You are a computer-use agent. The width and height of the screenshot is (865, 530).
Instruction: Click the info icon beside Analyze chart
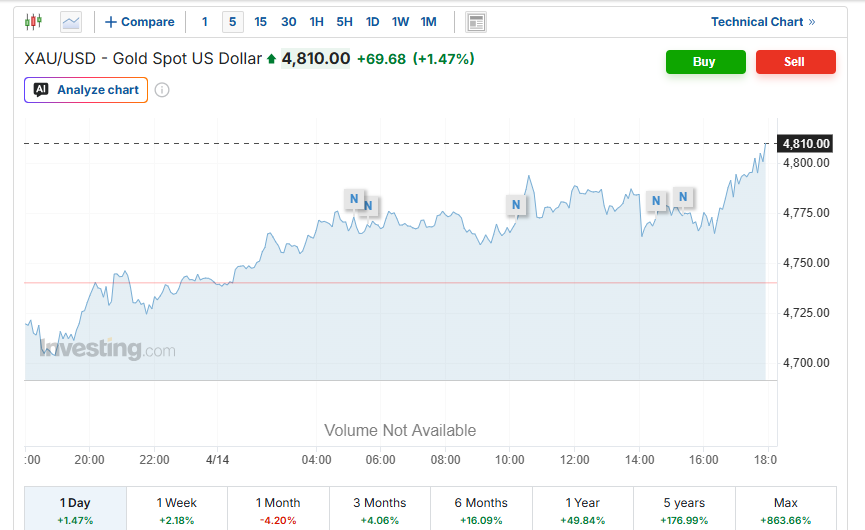[162, 90]
